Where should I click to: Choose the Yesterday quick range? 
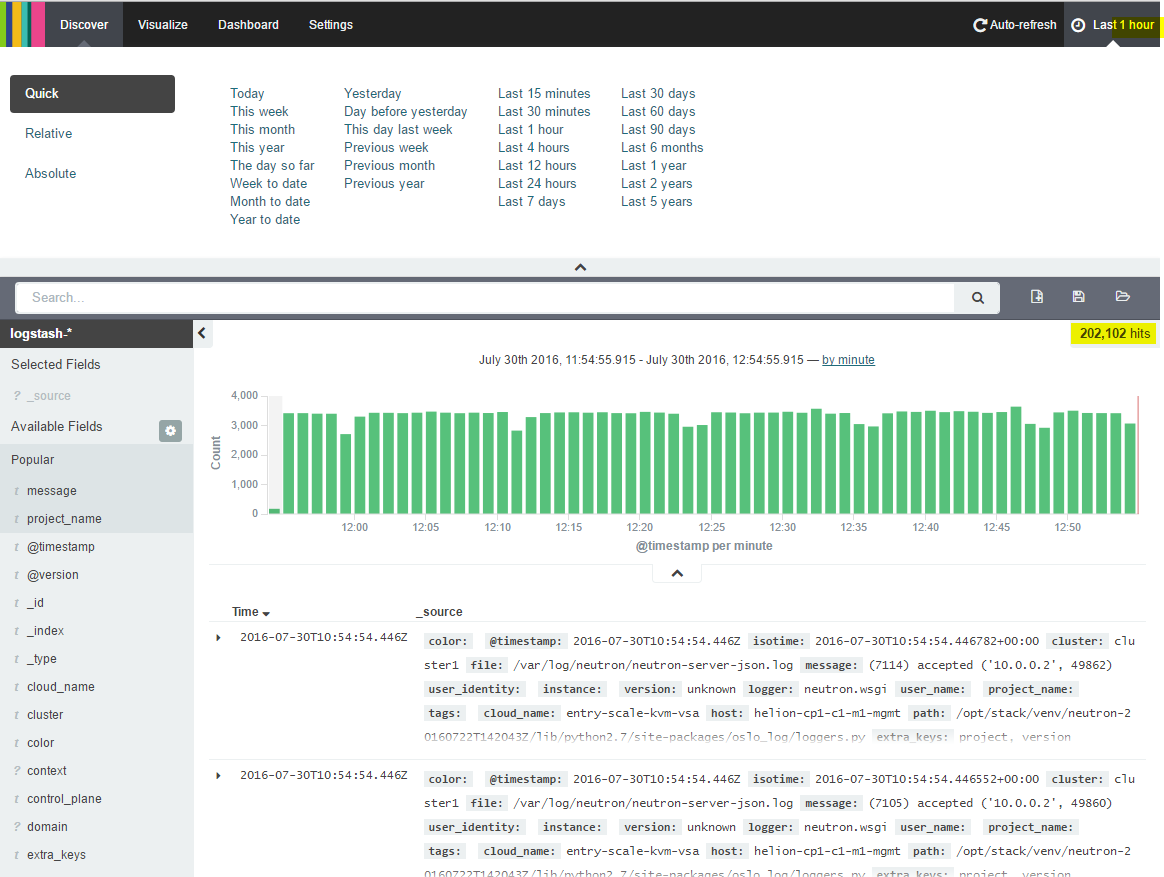373,94
